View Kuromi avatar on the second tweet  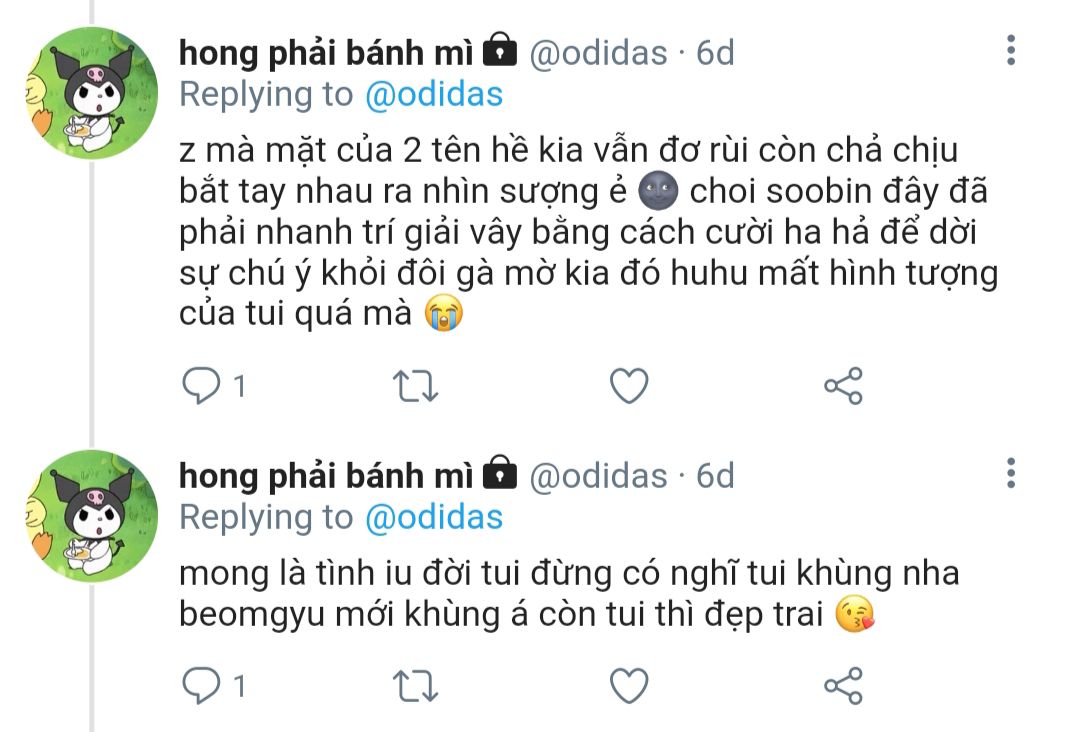tap(92, 516)
